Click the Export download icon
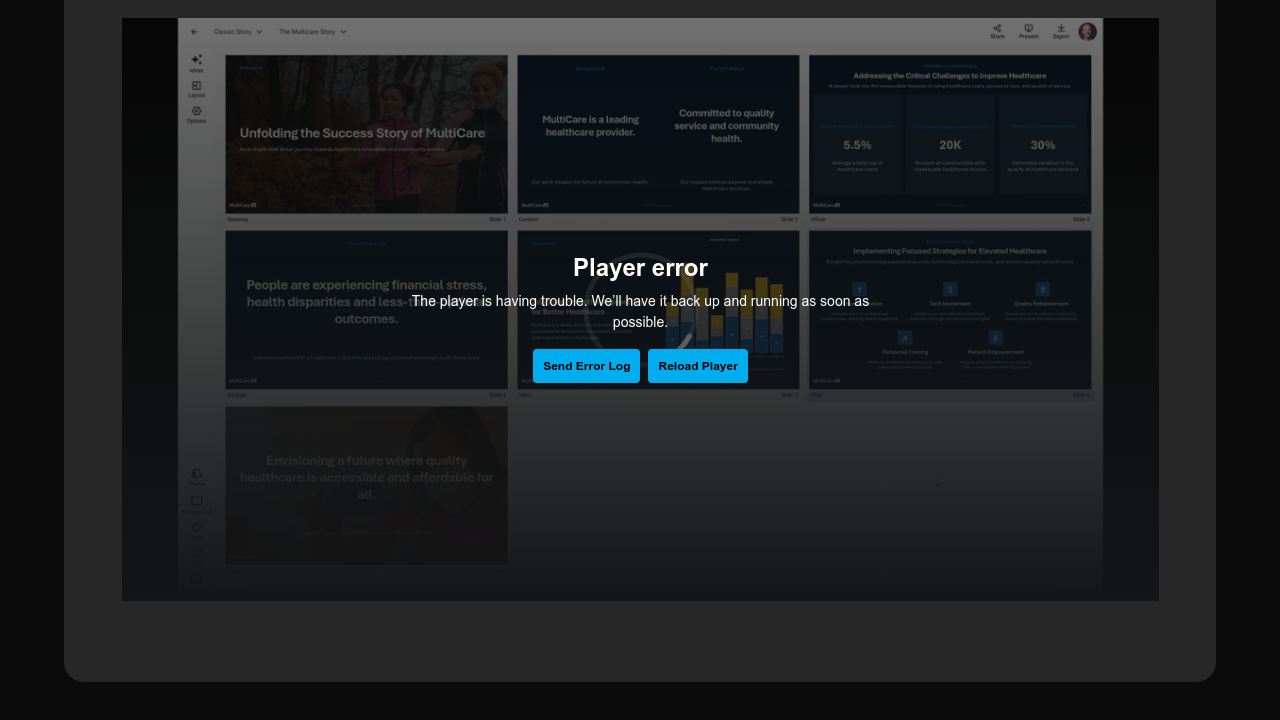 (1061, 31)
